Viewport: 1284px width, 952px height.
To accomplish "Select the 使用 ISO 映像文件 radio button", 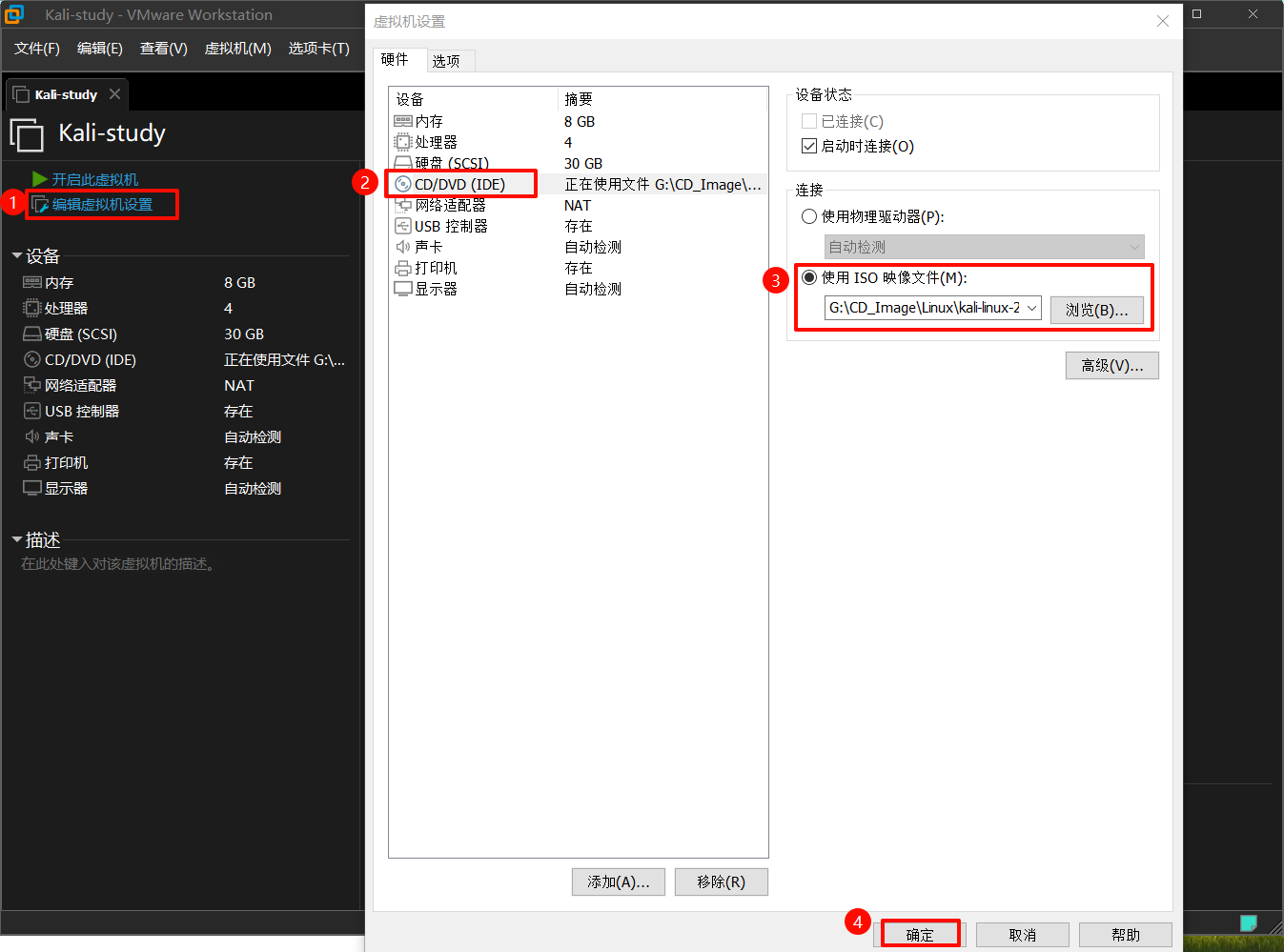I will (x=808, y=277).
